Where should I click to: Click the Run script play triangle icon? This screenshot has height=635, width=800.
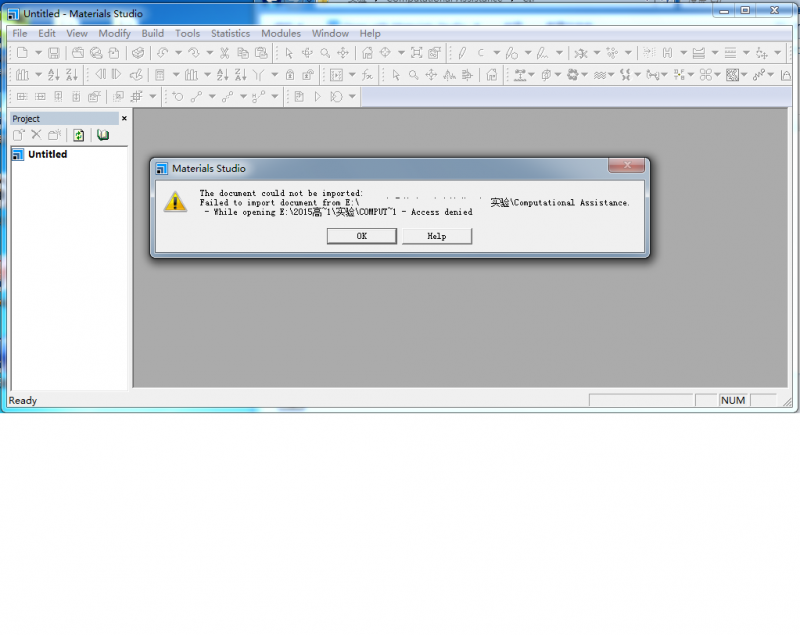(317, 97)
